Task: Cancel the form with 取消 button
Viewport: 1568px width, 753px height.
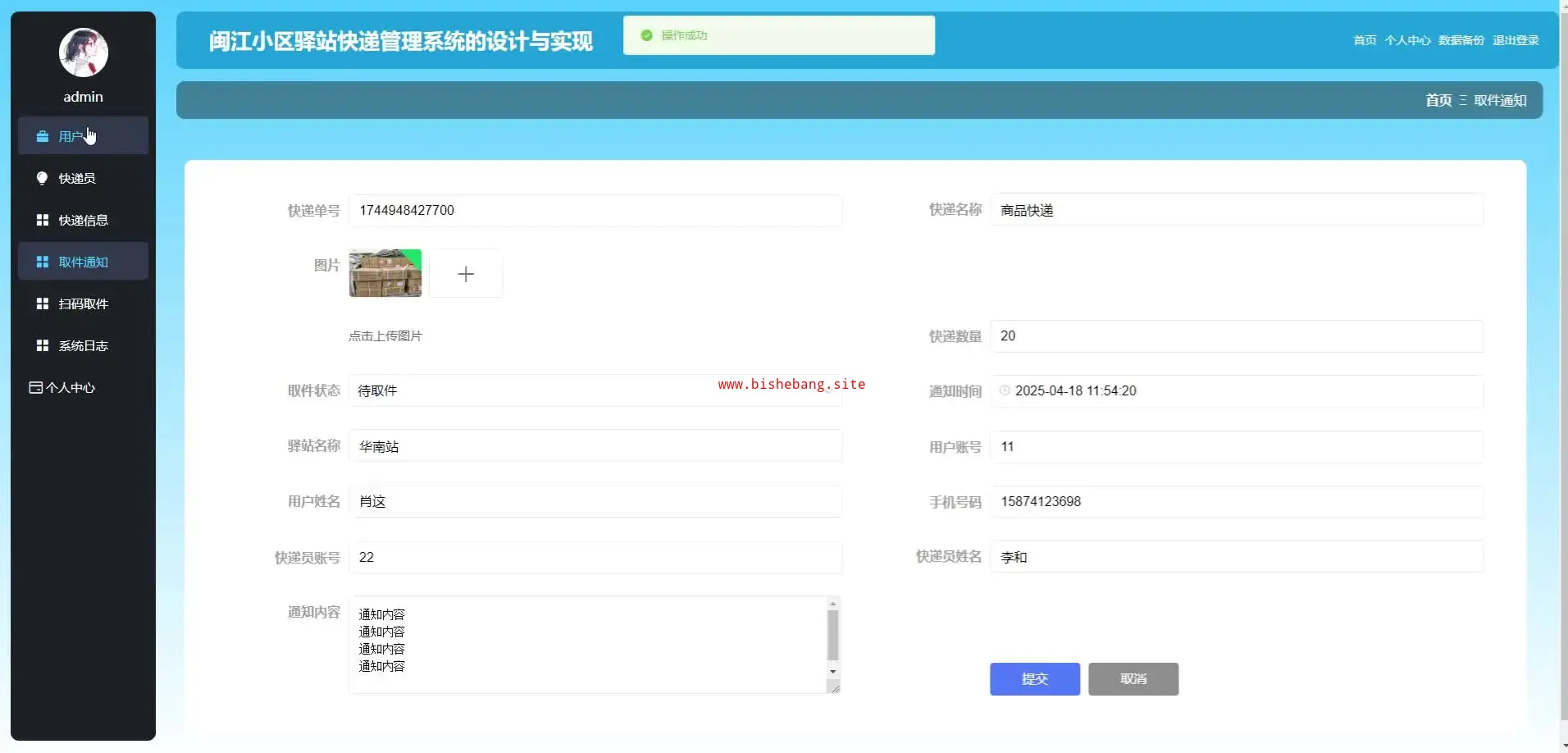Action: (x=1133, y=679)
